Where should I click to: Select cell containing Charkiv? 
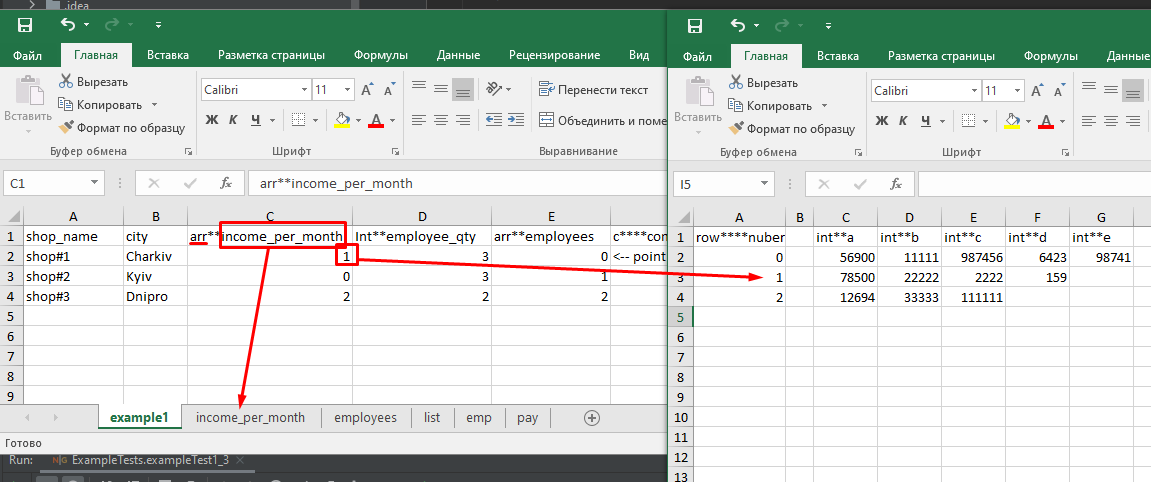156,257
